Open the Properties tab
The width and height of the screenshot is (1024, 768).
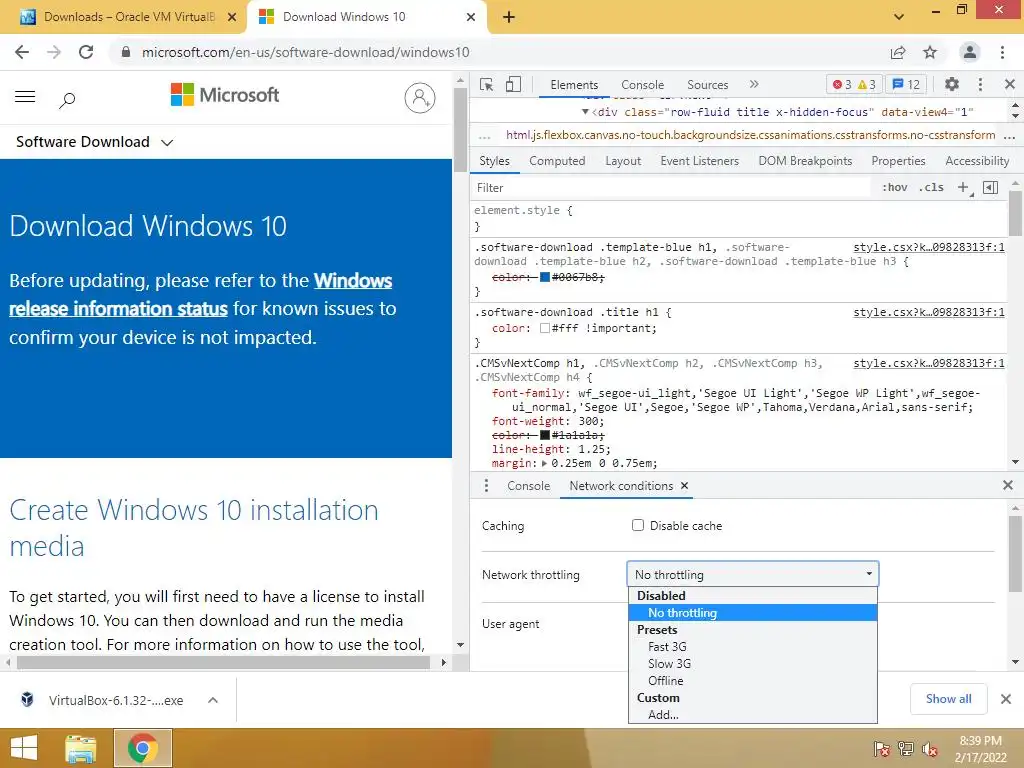(x=898, y=161)
